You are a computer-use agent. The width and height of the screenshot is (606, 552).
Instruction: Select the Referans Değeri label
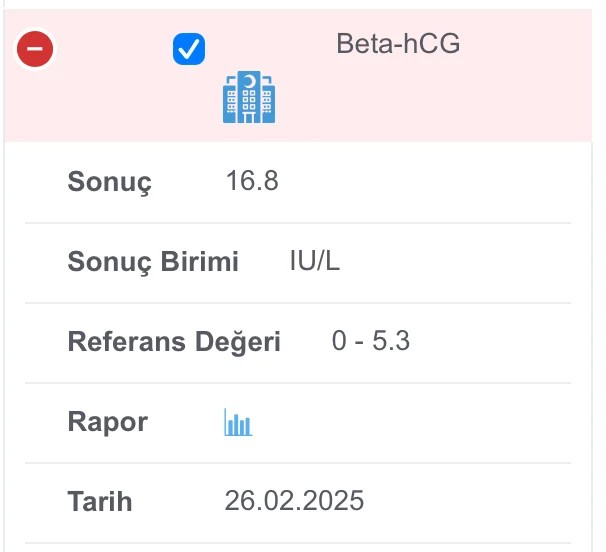click(x=174, y=342)
